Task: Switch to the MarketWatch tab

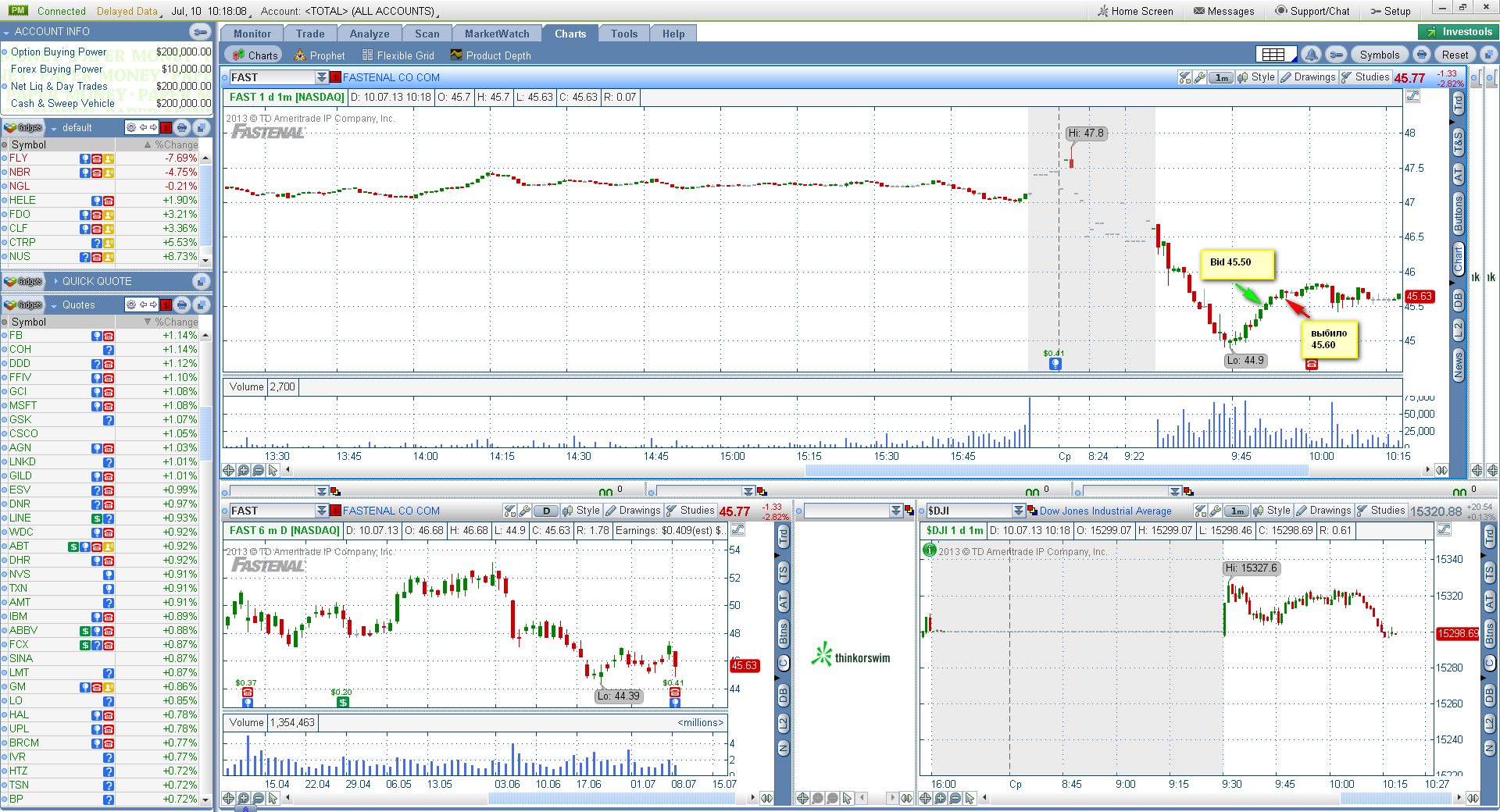Action: (x=497, y=34)
